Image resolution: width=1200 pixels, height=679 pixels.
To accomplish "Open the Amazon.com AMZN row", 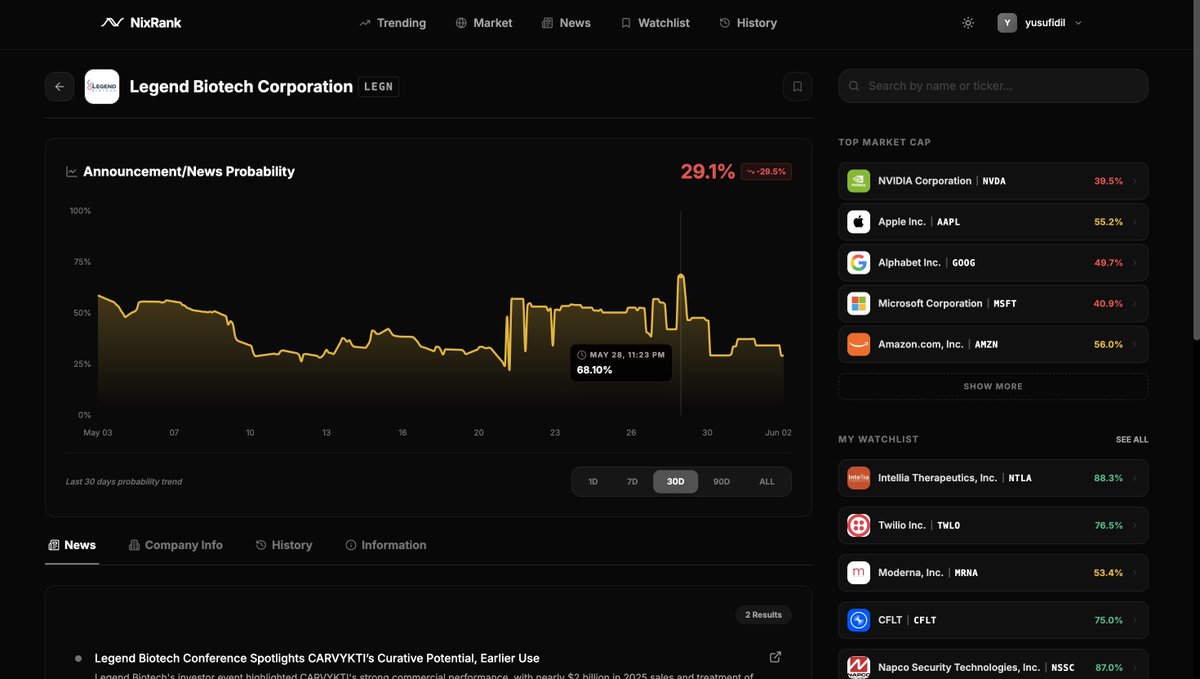I will pyautogui.click(x=993, y=344).
